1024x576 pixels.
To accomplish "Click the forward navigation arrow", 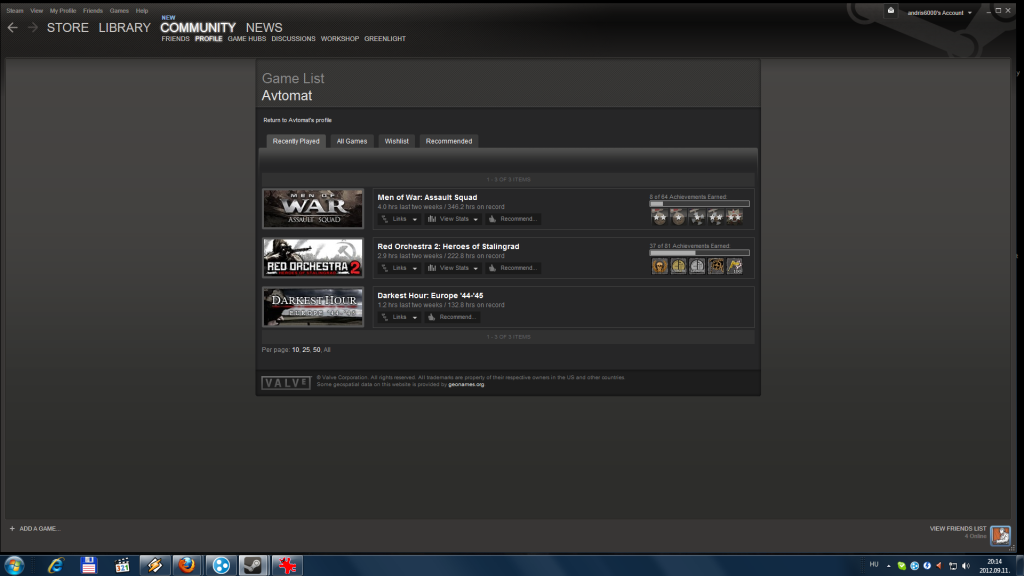I will click(33, 28).
